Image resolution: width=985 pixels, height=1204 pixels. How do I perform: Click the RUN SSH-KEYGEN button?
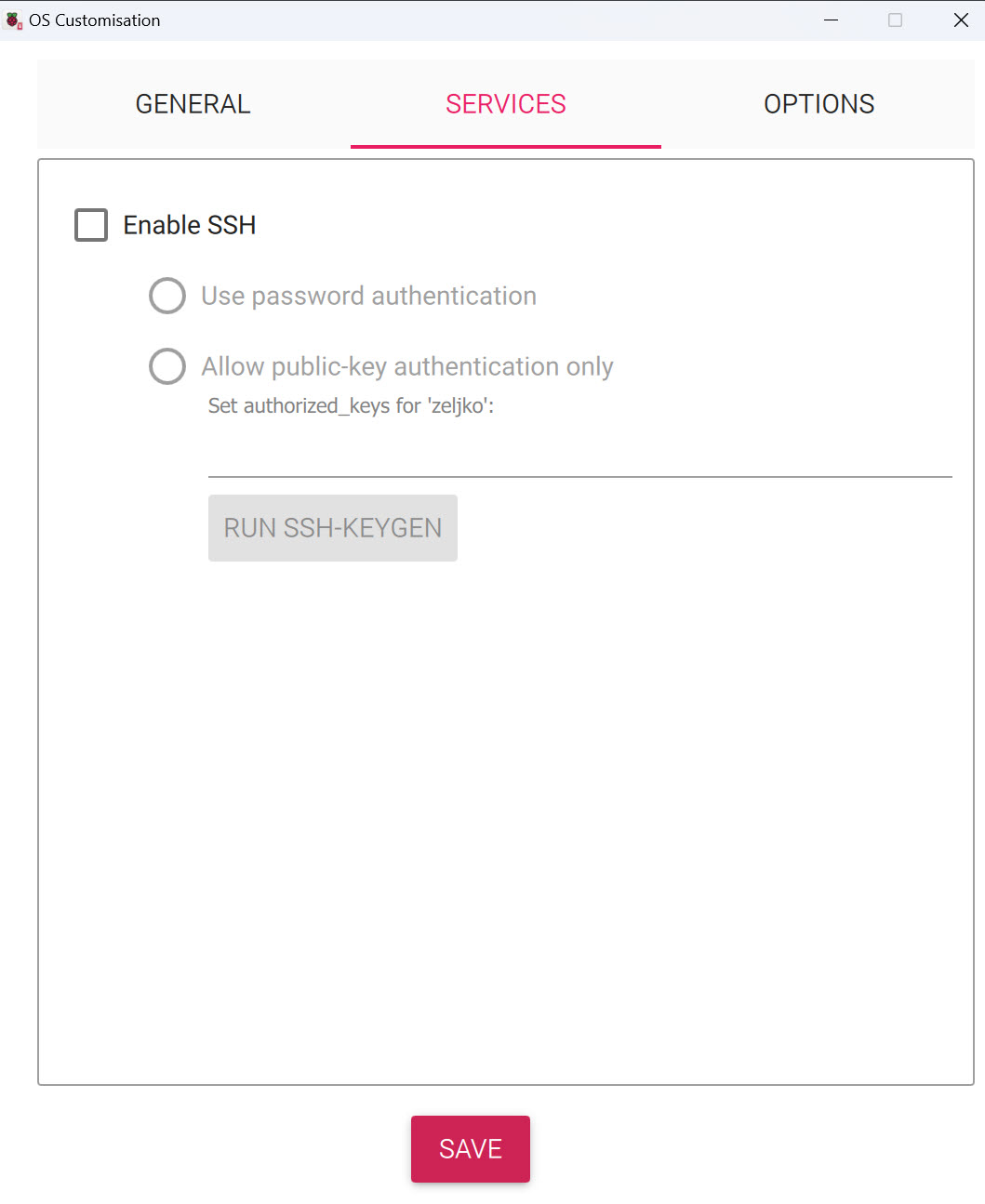tap(333, 528)
